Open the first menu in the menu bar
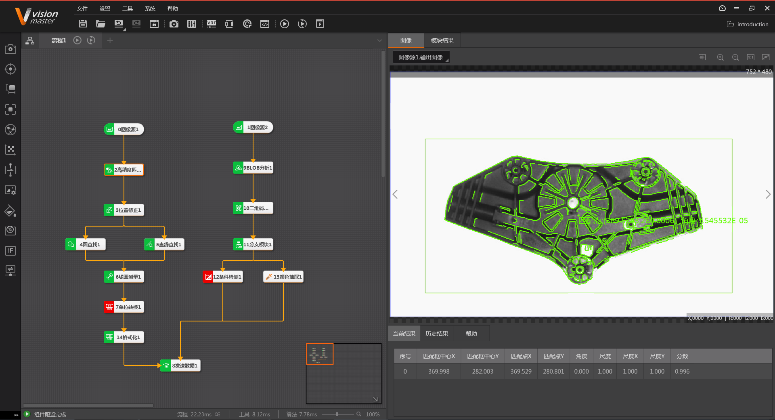Viewport: 775px width, 420px height. [82, 8]
